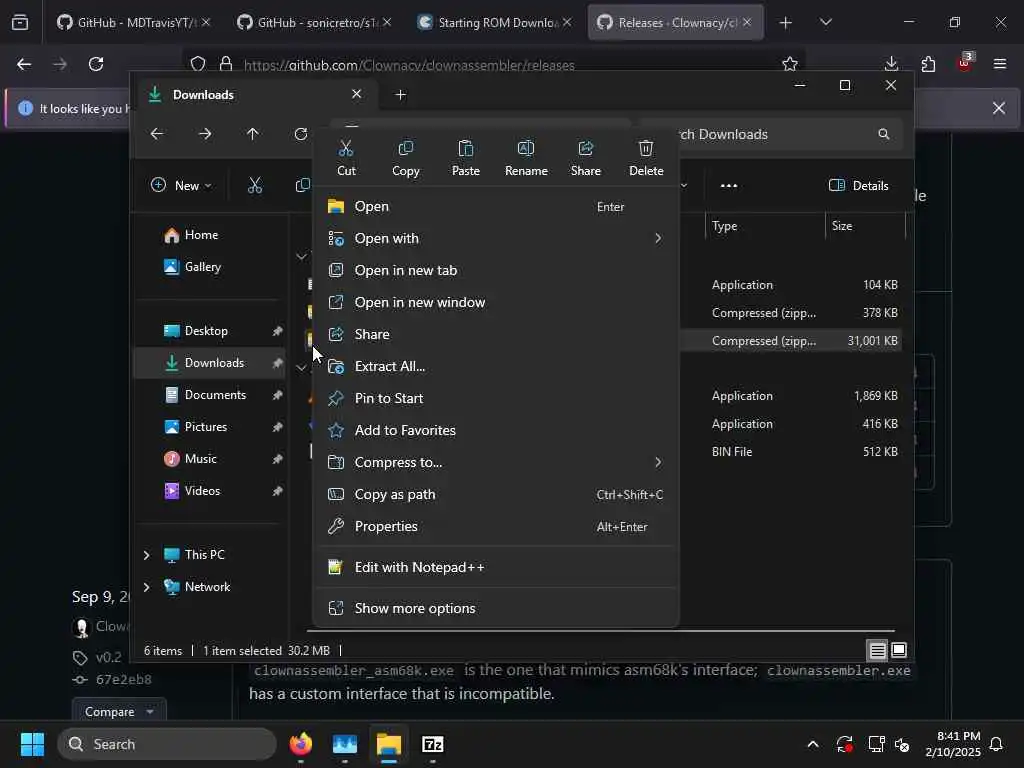Click Cut in the context menu

tap(346, 158)
